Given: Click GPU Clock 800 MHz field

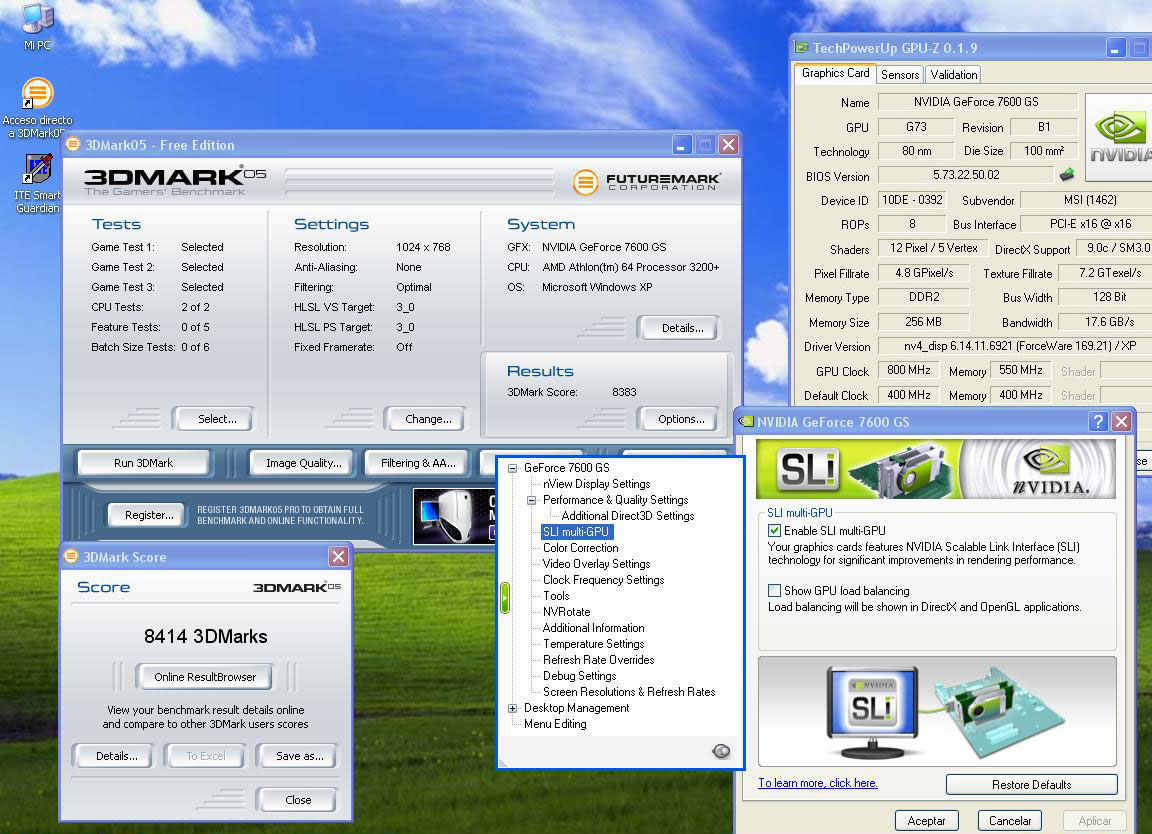Looking at the screenshot, I should [x=909, y=370].
